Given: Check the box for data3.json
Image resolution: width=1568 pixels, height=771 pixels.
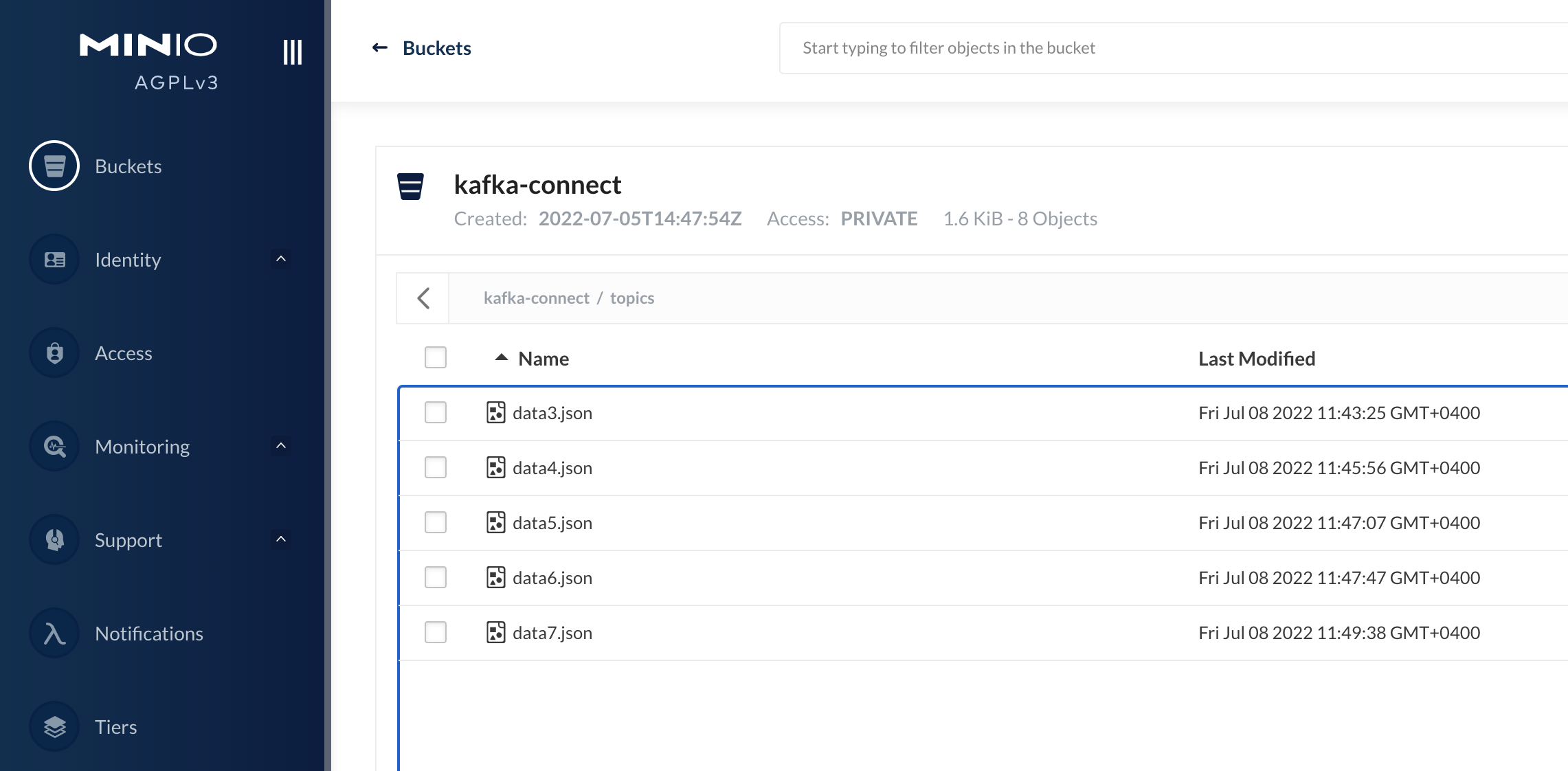Looking at the screenshot, I should tap(436, 412).
